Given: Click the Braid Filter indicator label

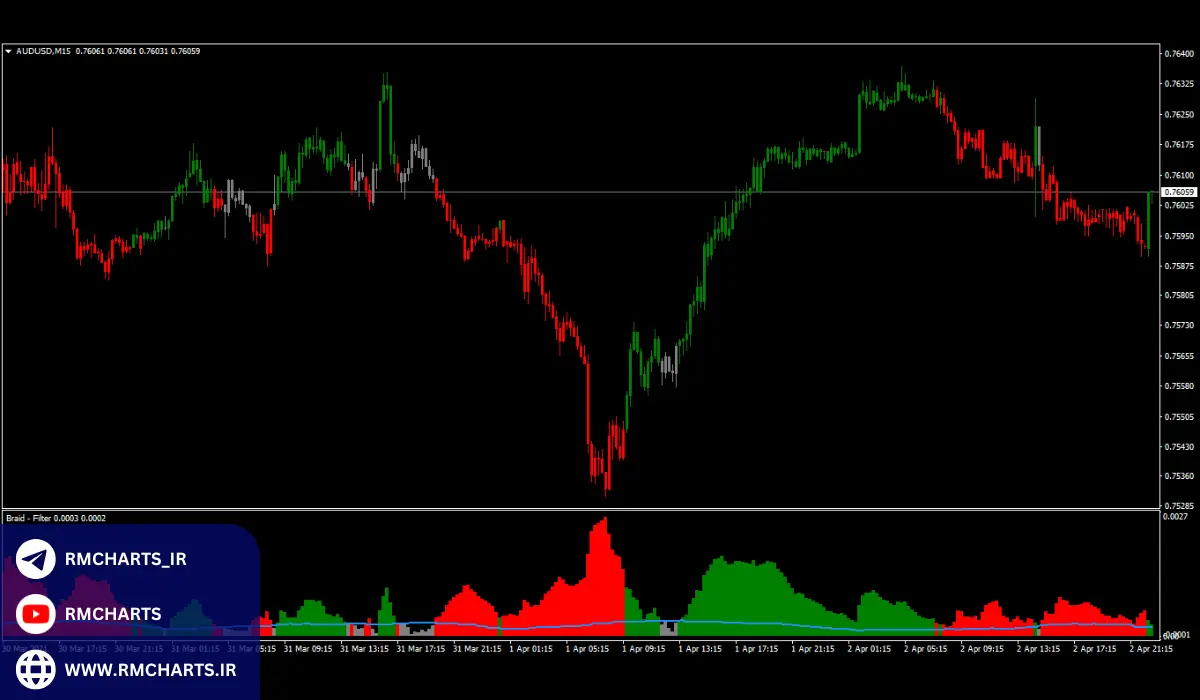Looking at the screenshot, I should tap(56, 518).
